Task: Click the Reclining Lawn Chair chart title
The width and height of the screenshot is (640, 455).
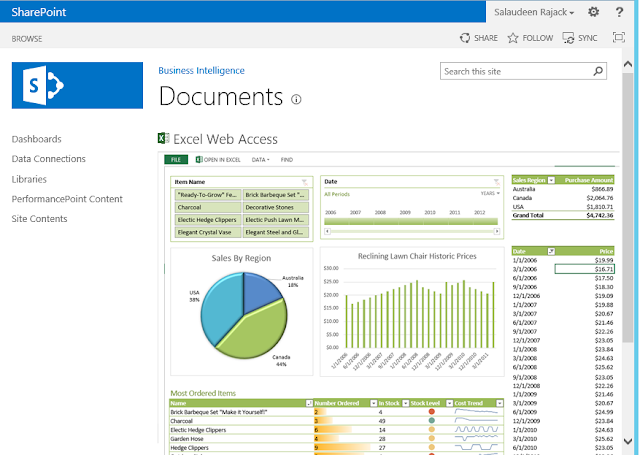Action: [417, 256]
